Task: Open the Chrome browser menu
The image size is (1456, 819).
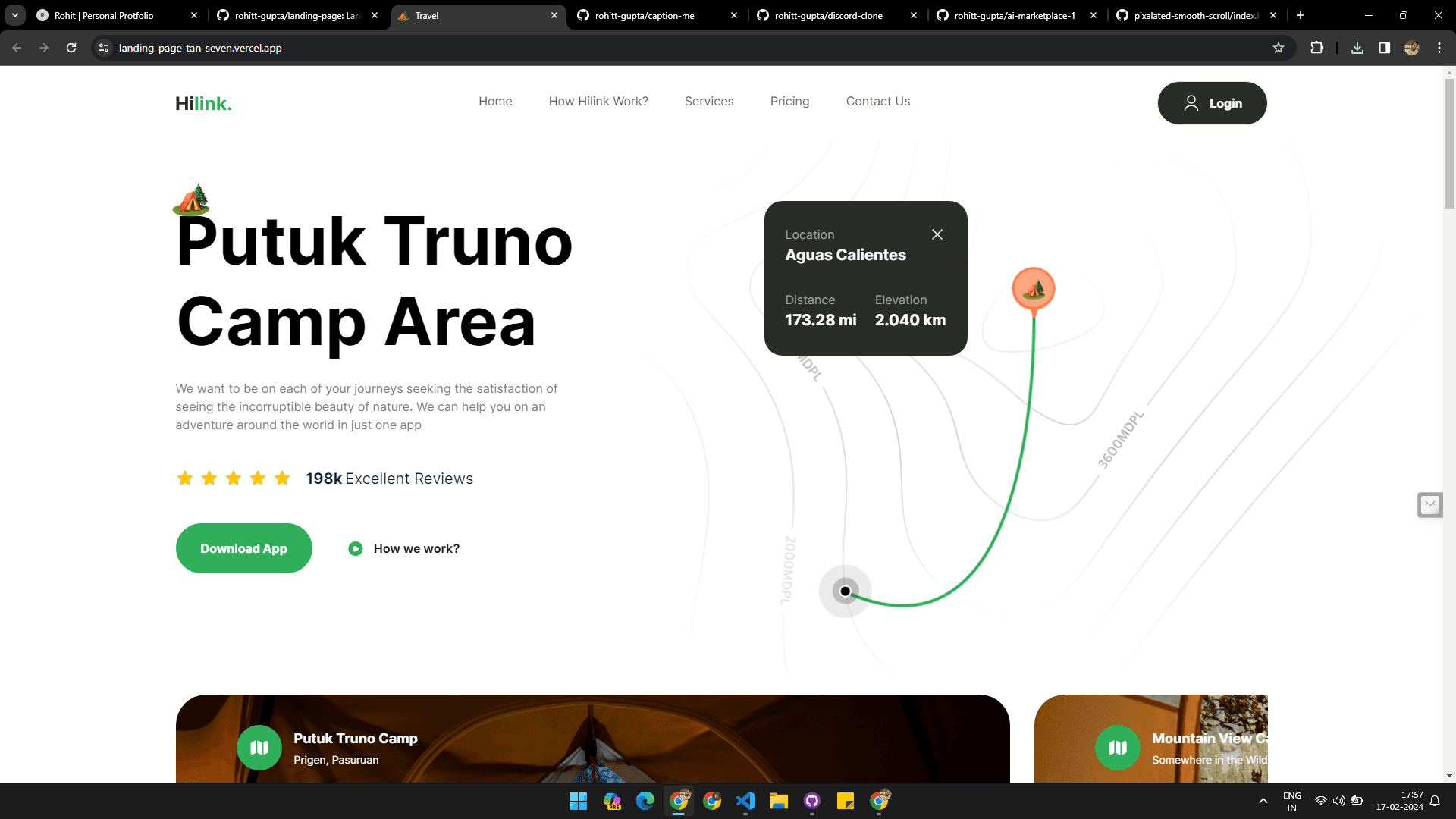Action: click(1439, 47)
